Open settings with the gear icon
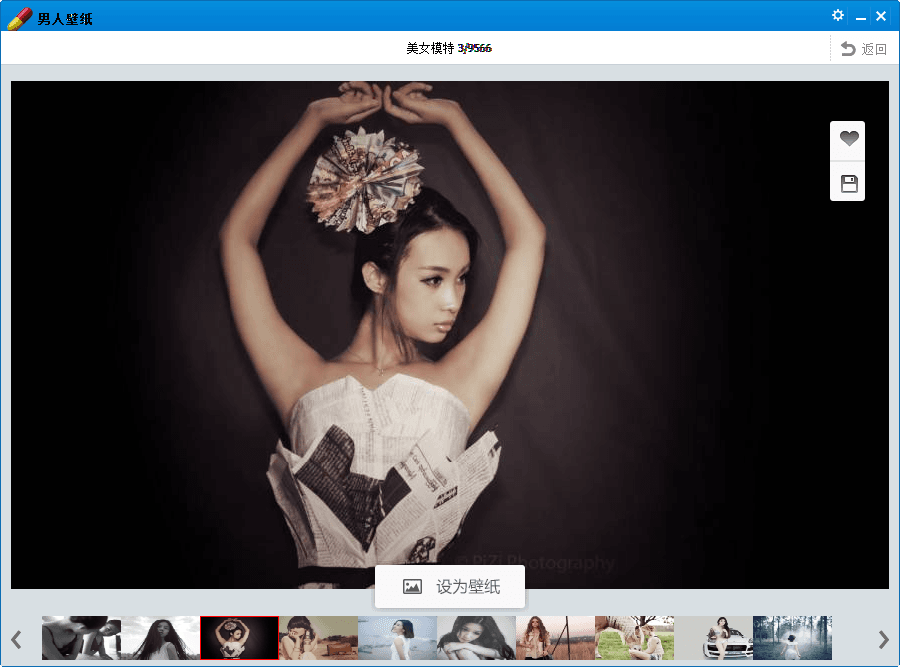900x667 pixels. (838, 15)
